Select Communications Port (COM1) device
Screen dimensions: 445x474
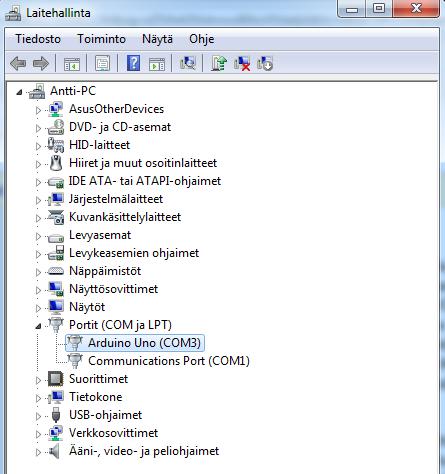(169, 361)
